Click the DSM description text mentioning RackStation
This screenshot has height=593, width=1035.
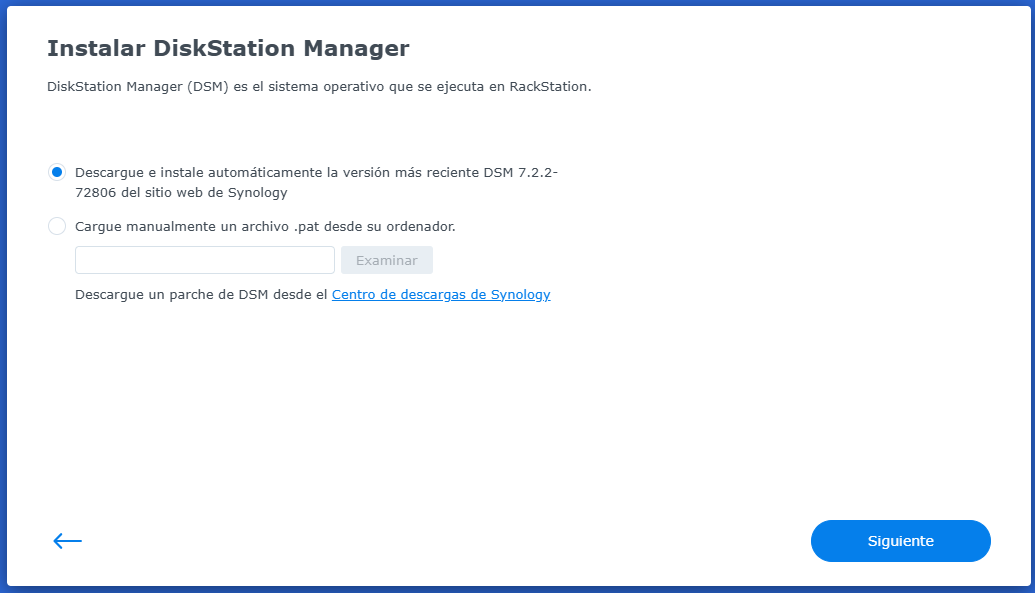click(x=319, y=87)
